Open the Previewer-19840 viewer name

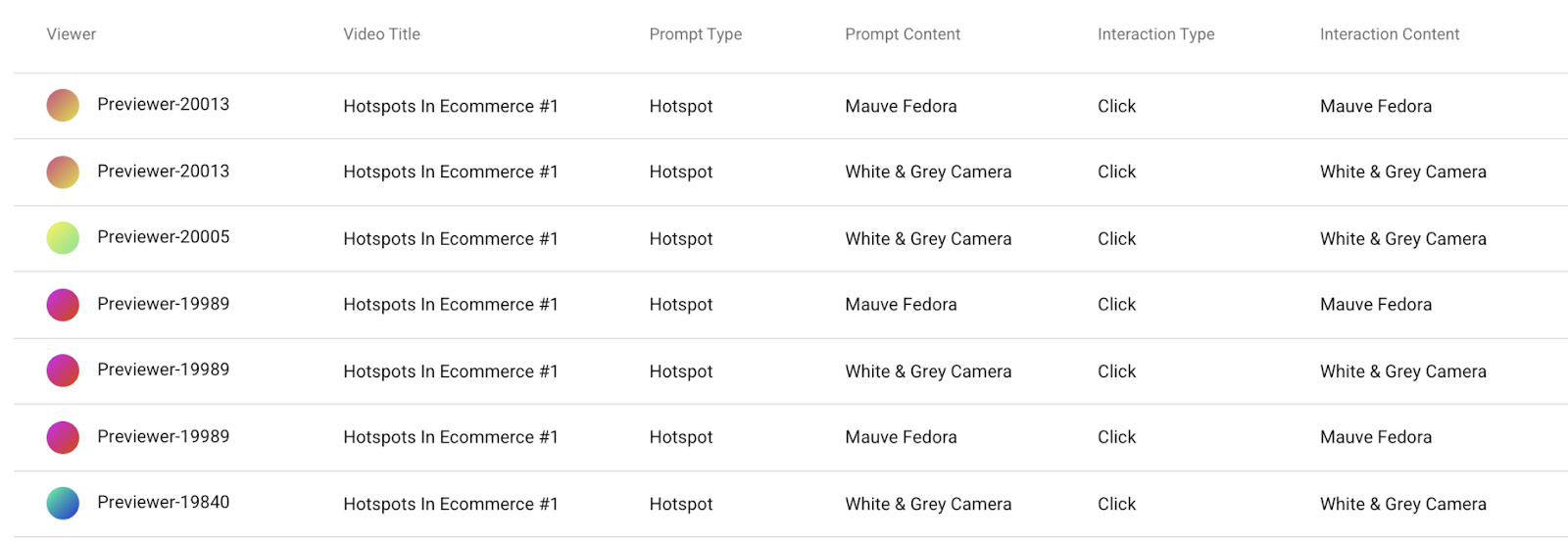163,503
